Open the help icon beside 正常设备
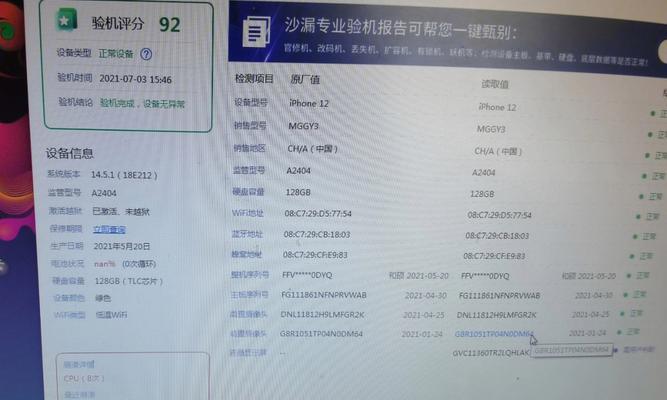The width and height of the screenshot is (667, 400). [x=146, y=54]
